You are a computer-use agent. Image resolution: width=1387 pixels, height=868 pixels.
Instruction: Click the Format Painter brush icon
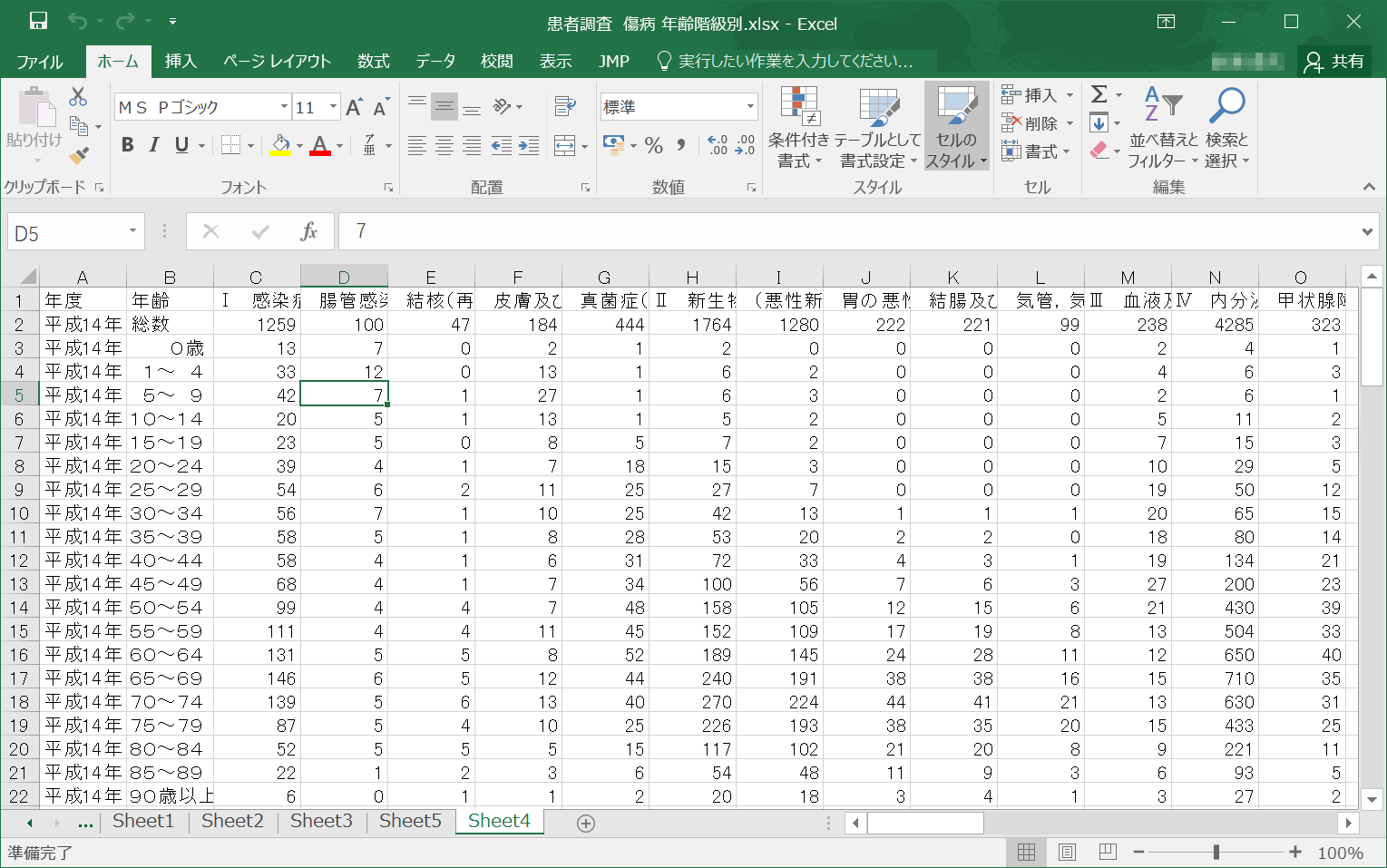(x=79, y=155)
